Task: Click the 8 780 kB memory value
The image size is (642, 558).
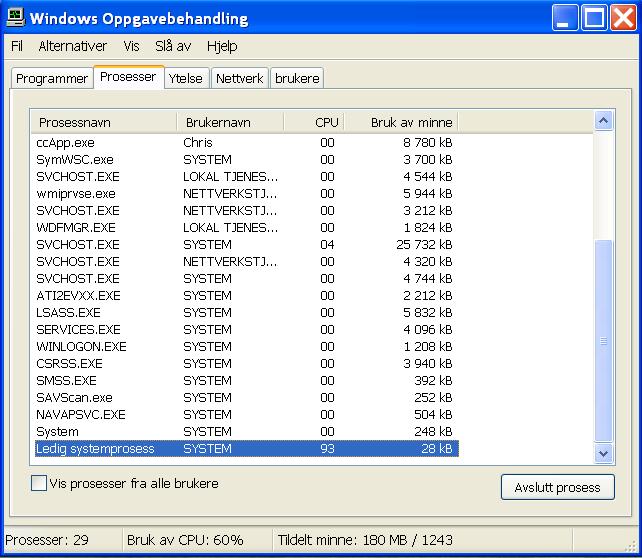Action: tap(427, 142)
